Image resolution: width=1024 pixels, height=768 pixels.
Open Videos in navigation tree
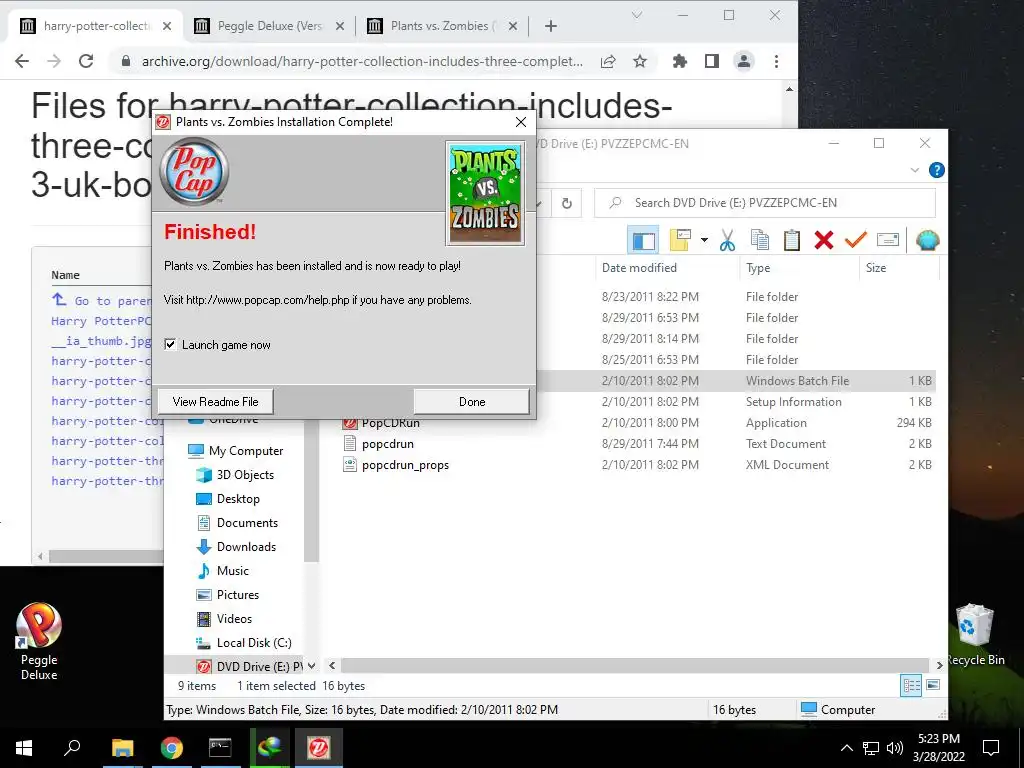click(x=234, y=618)
